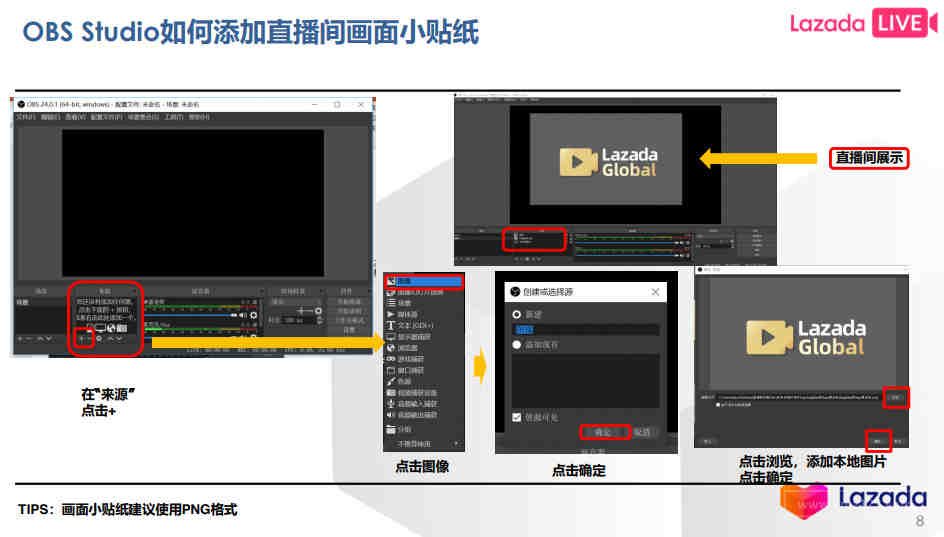Viewport: 944px width, 537px height.
Task: Select media source entry with play icon
Action: click(424, 314)
